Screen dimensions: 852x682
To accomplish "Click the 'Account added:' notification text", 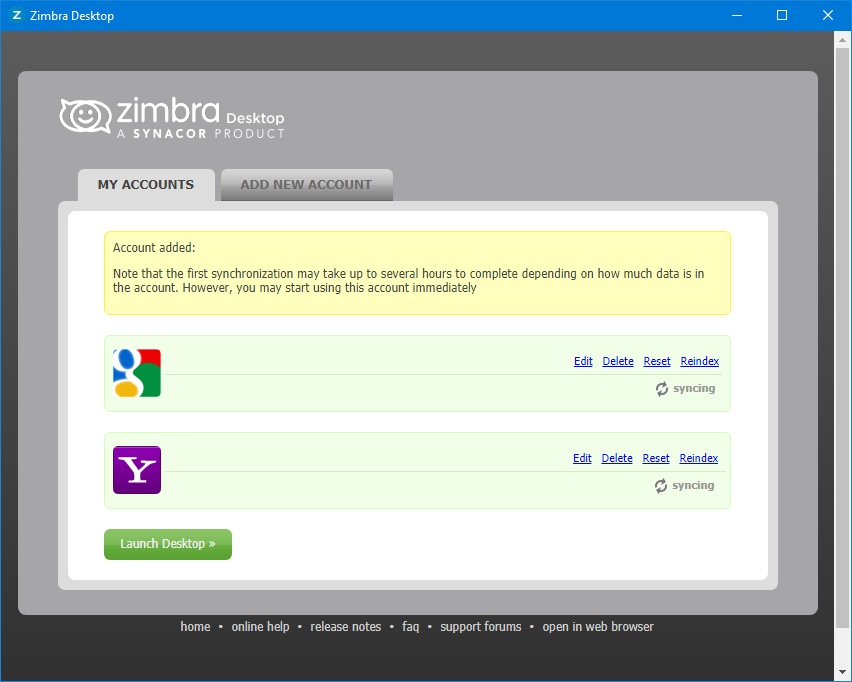I will (154, 248).
